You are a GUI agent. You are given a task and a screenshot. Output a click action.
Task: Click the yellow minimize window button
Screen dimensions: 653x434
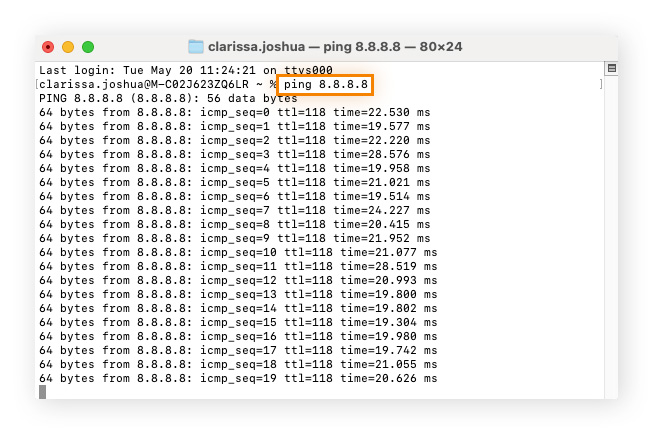(x=68, y=47)
